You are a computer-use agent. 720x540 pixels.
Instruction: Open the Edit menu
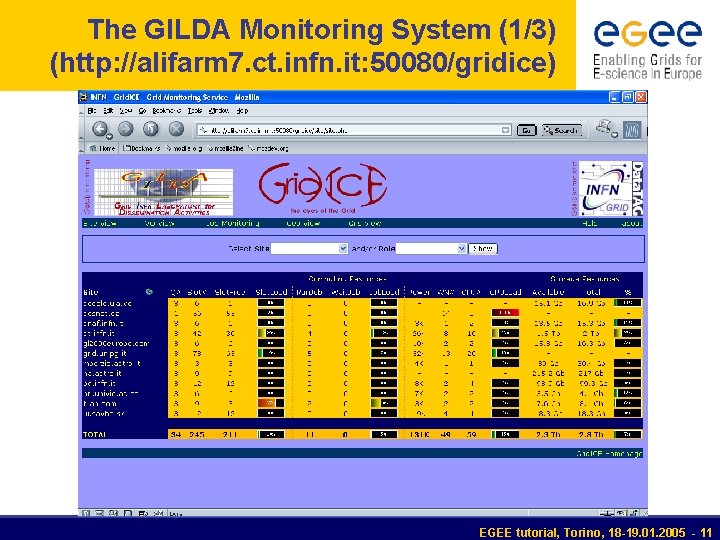[108, 111]
